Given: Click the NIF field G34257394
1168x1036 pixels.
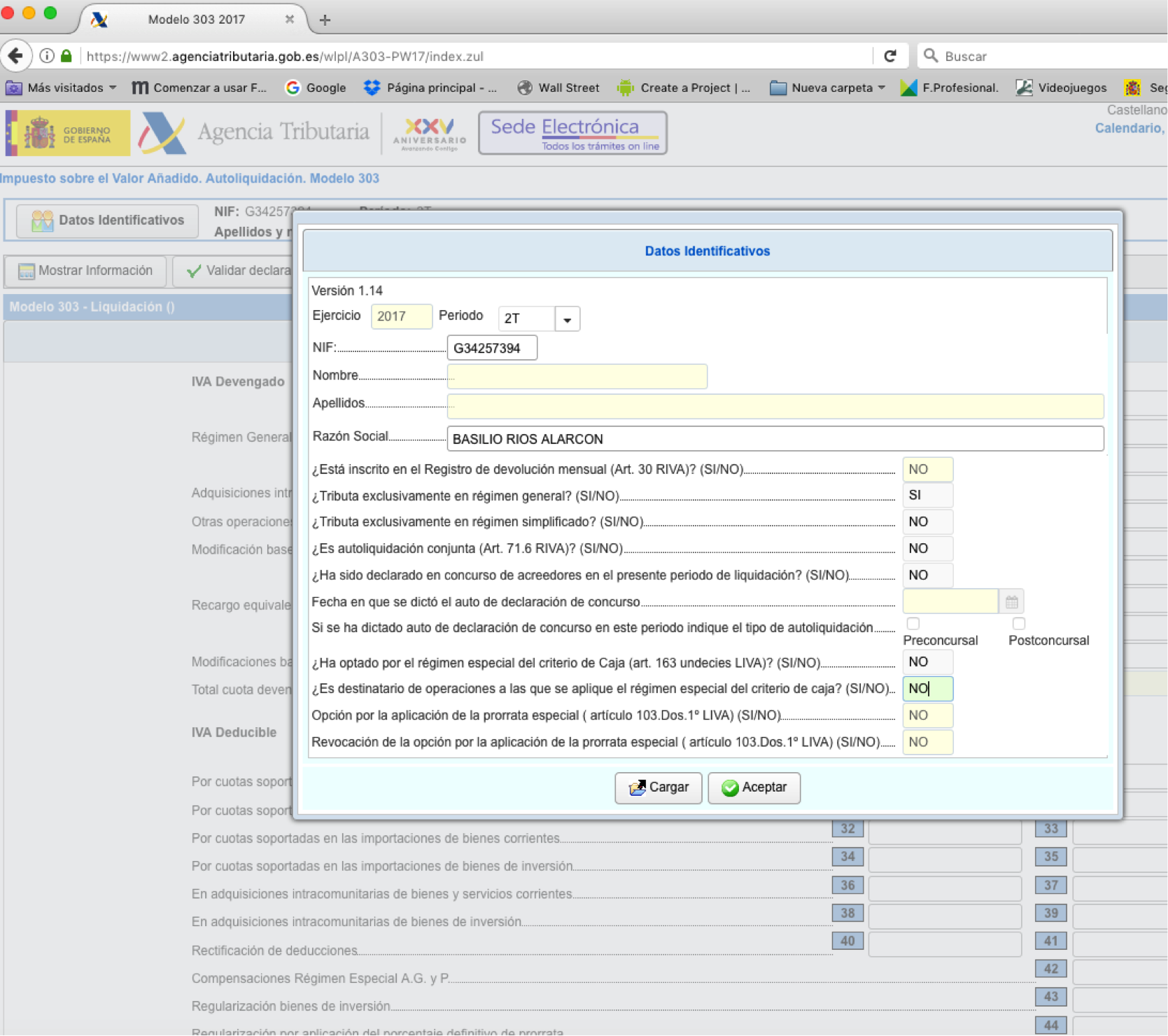Looking at the screenshot, I should click(492, 348).
